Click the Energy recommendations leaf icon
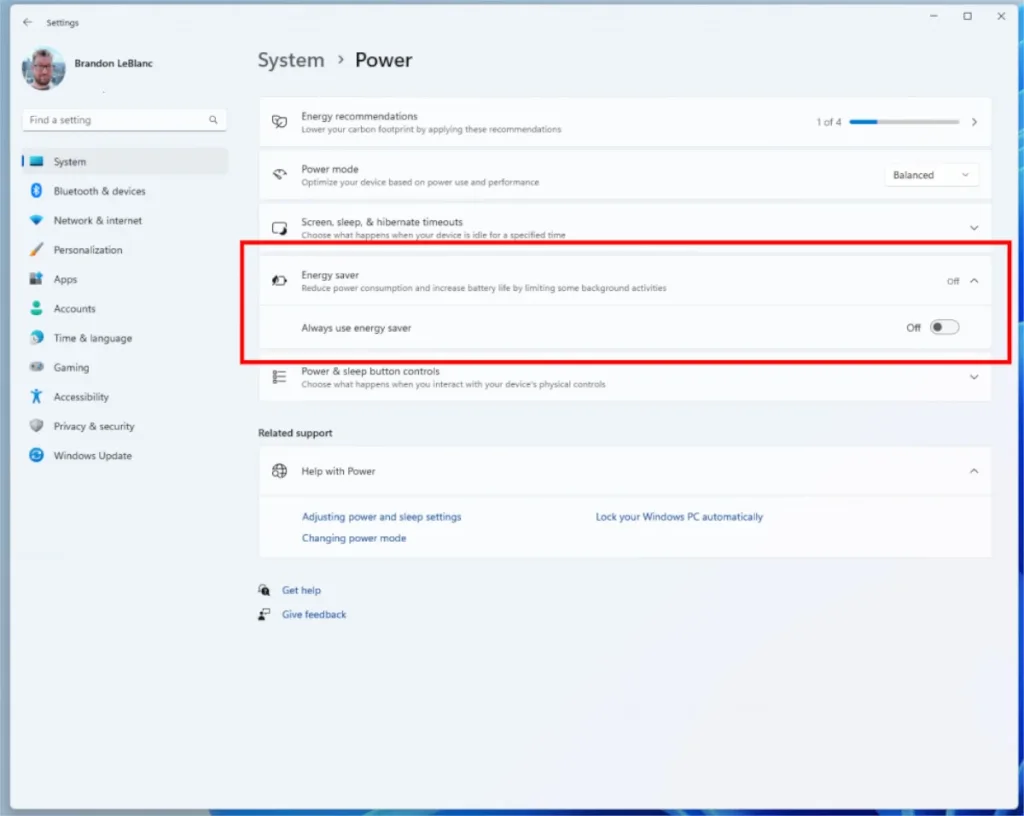 tap(278, 121)
